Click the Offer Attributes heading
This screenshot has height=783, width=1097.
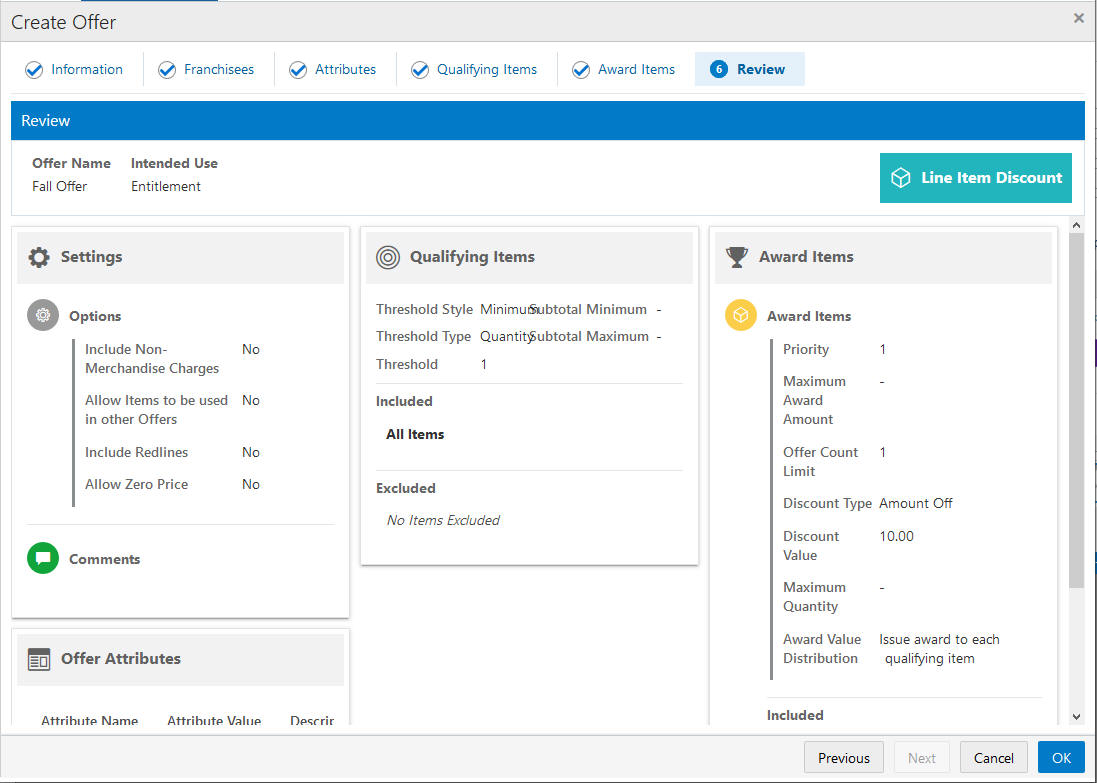pos(120,658)
